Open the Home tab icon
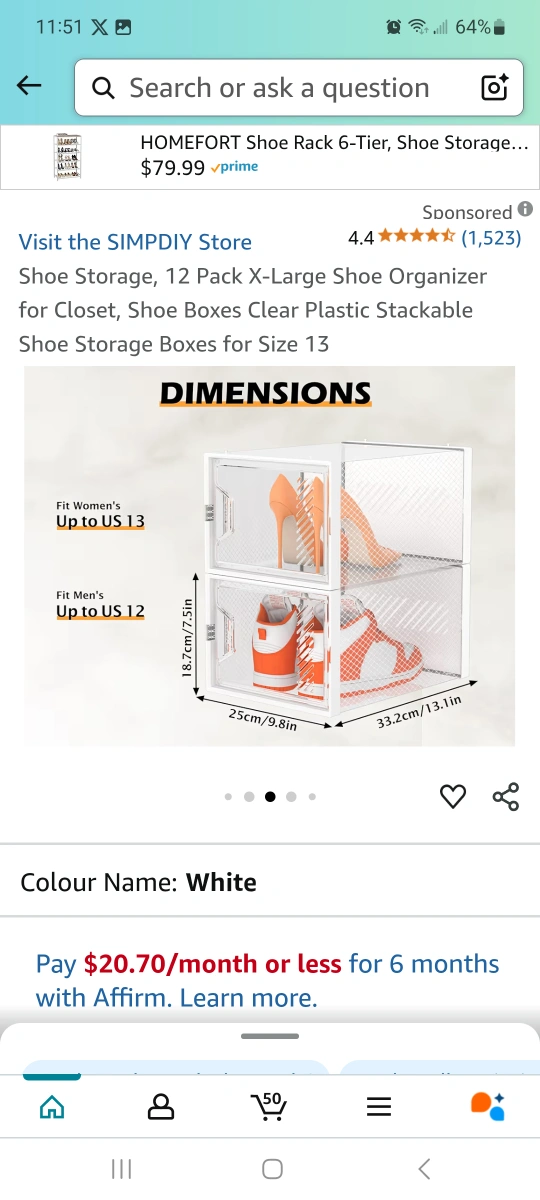This screenshot has height=1200, width=540. pos(51,1106)
